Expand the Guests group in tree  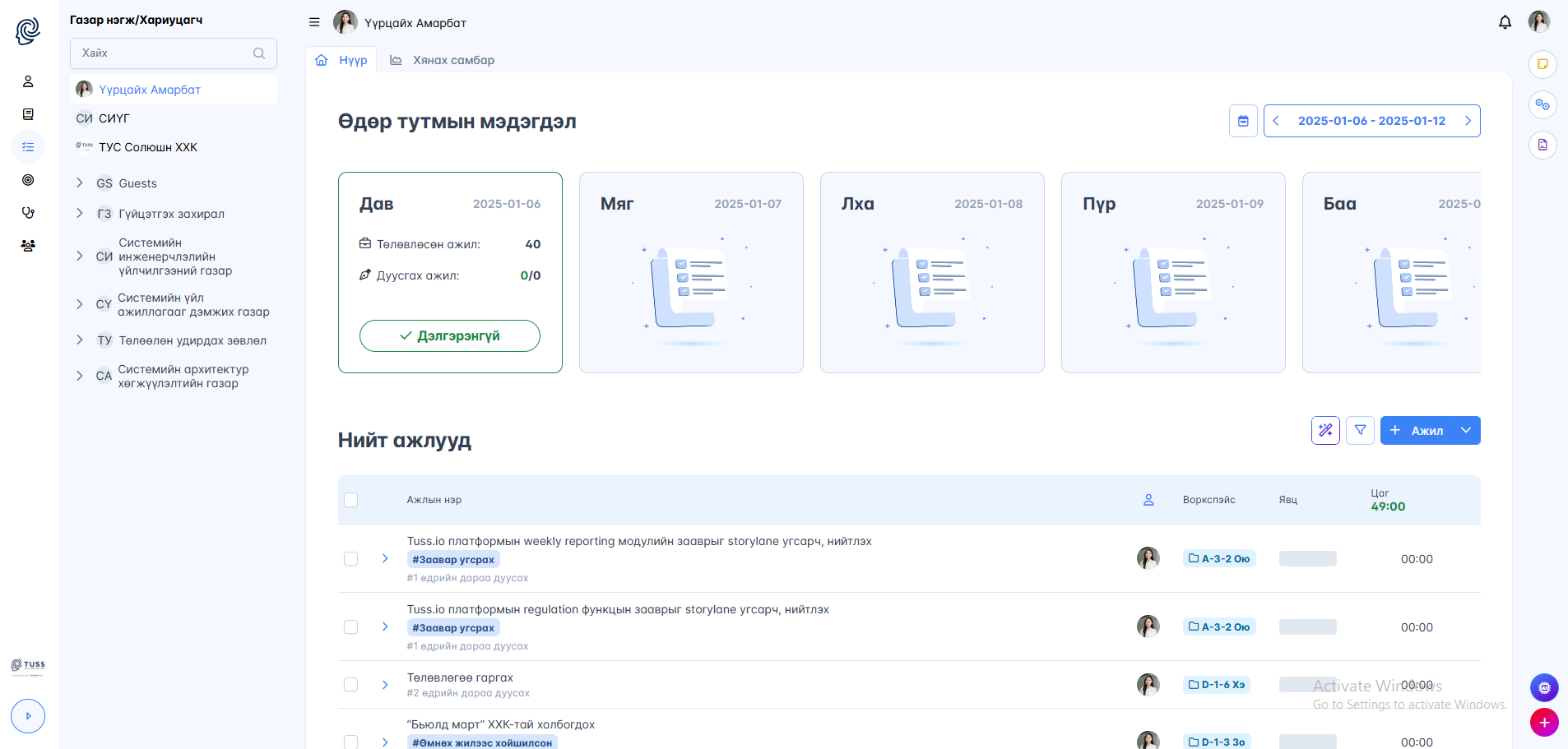(x=80, y=183)
